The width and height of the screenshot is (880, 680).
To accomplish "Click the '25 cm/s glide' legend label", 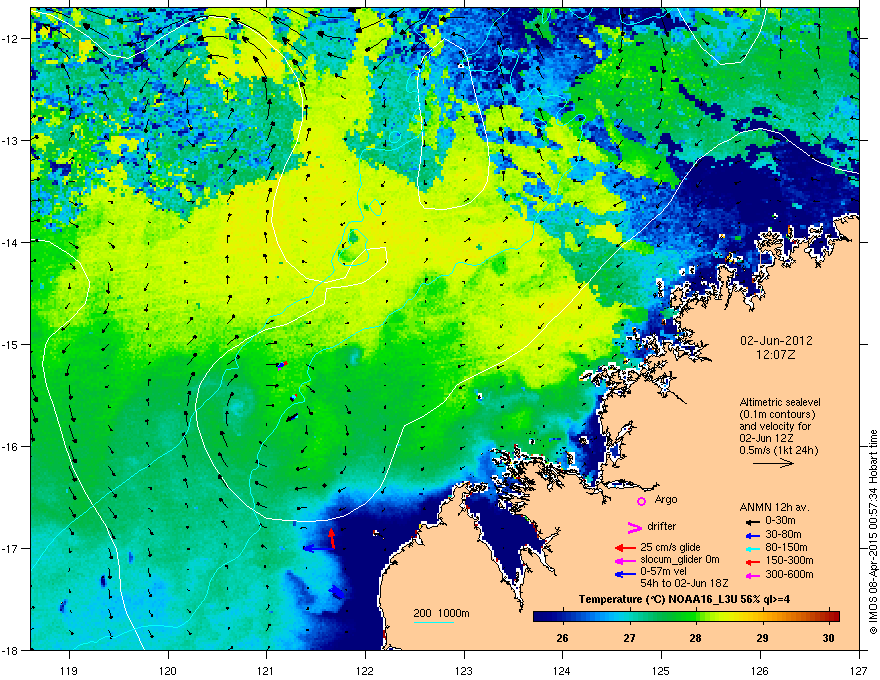I will [x=671, y=547].
